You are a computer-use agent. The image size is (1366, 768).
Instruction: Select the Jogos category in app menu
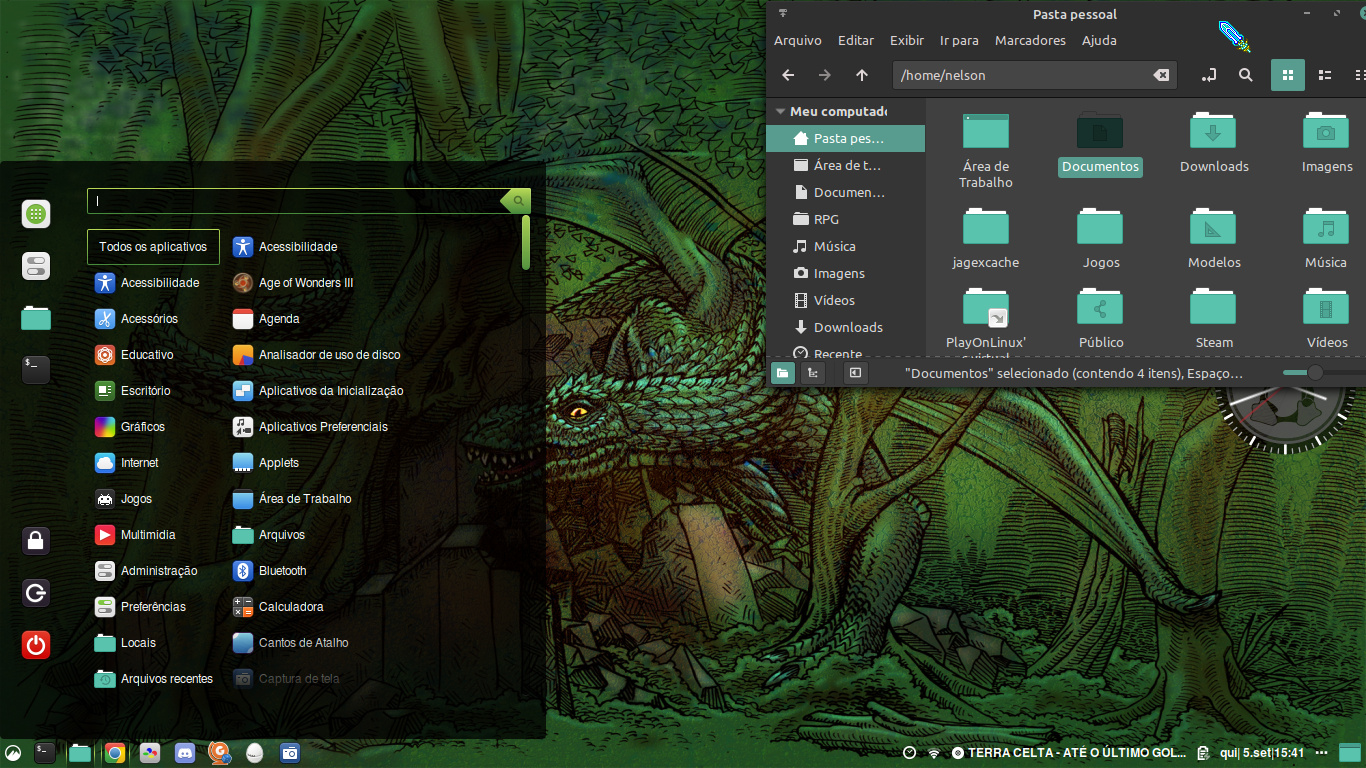[x=136, y=499]
